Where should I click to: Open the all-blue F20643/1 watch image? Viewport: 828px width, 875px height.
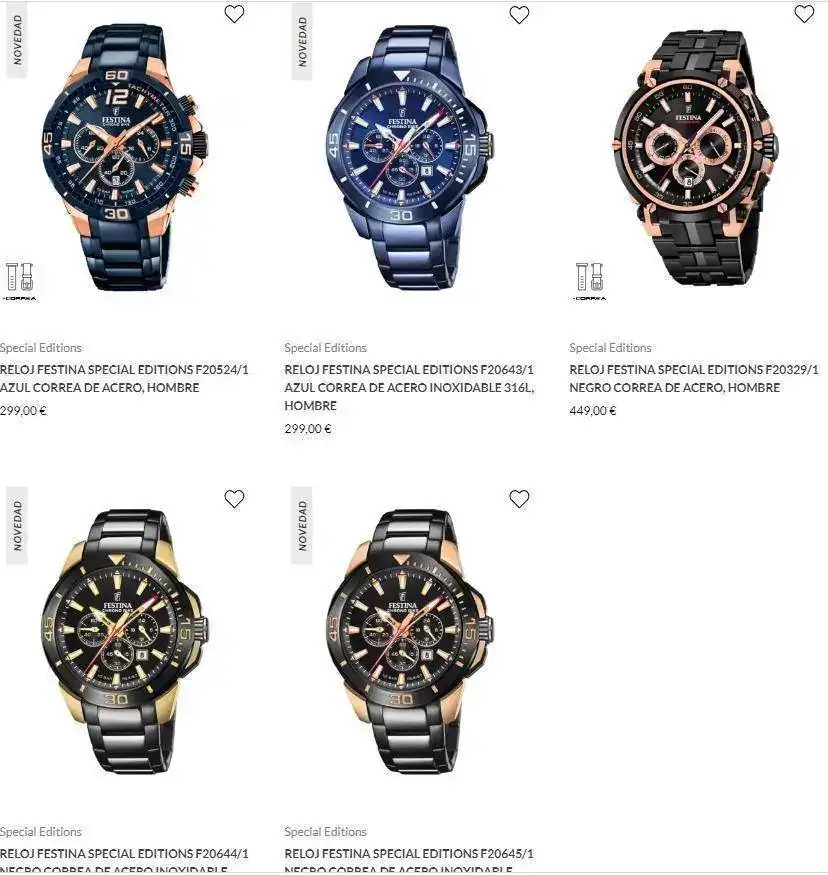tap(410, 156)
